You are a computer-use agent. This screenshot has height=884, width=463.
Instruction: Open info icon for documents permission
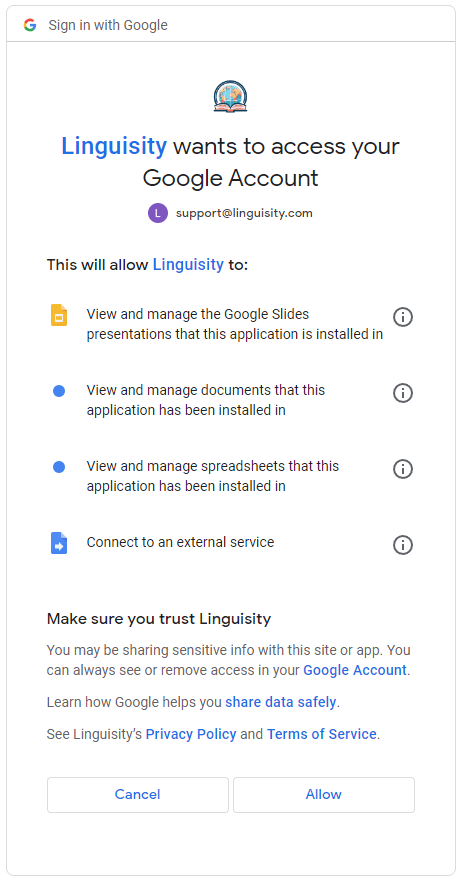(x=403, y=392)
